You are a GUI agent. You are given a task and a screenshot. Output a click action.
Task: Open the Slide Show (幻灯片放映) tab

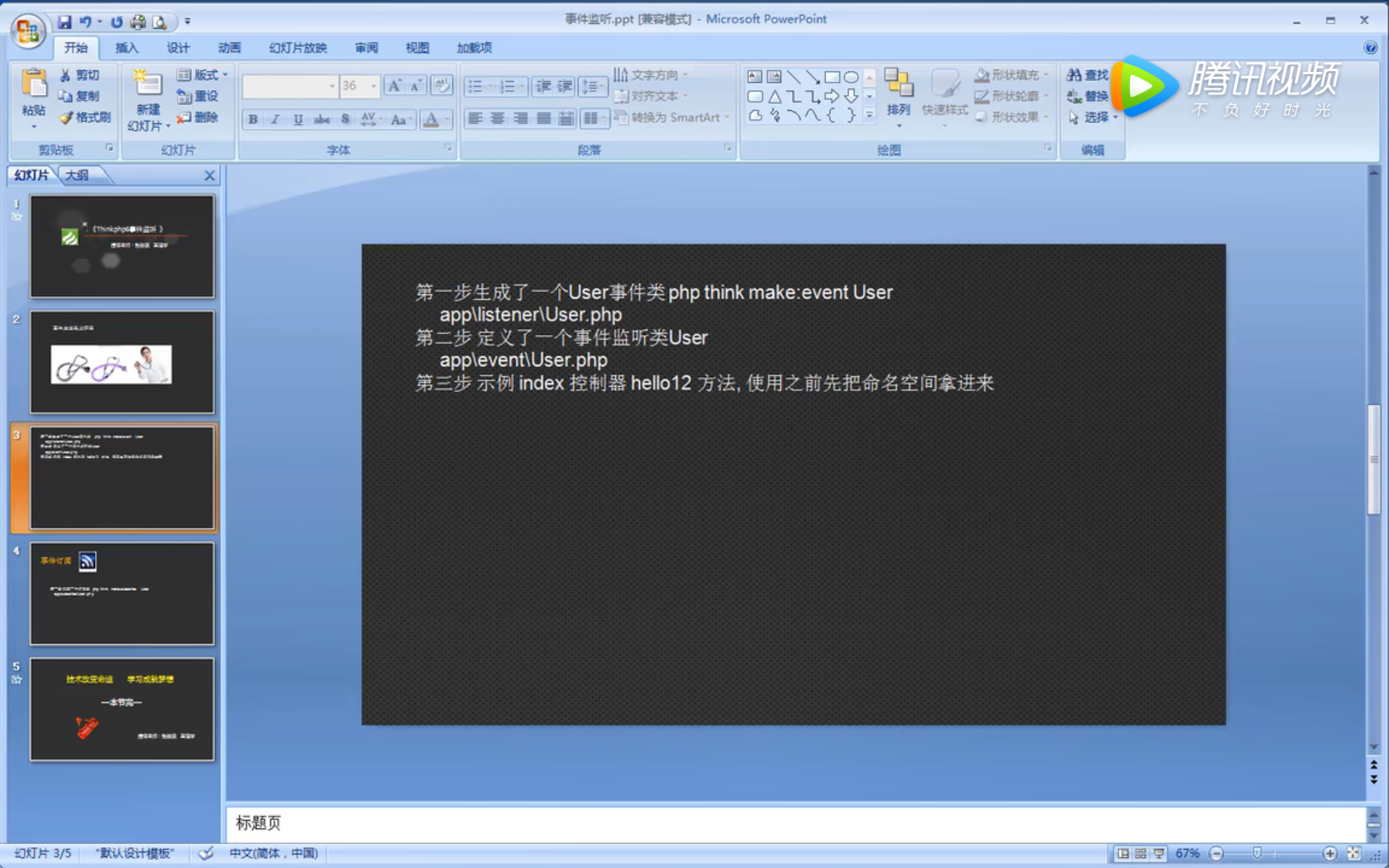coord(298,48)
